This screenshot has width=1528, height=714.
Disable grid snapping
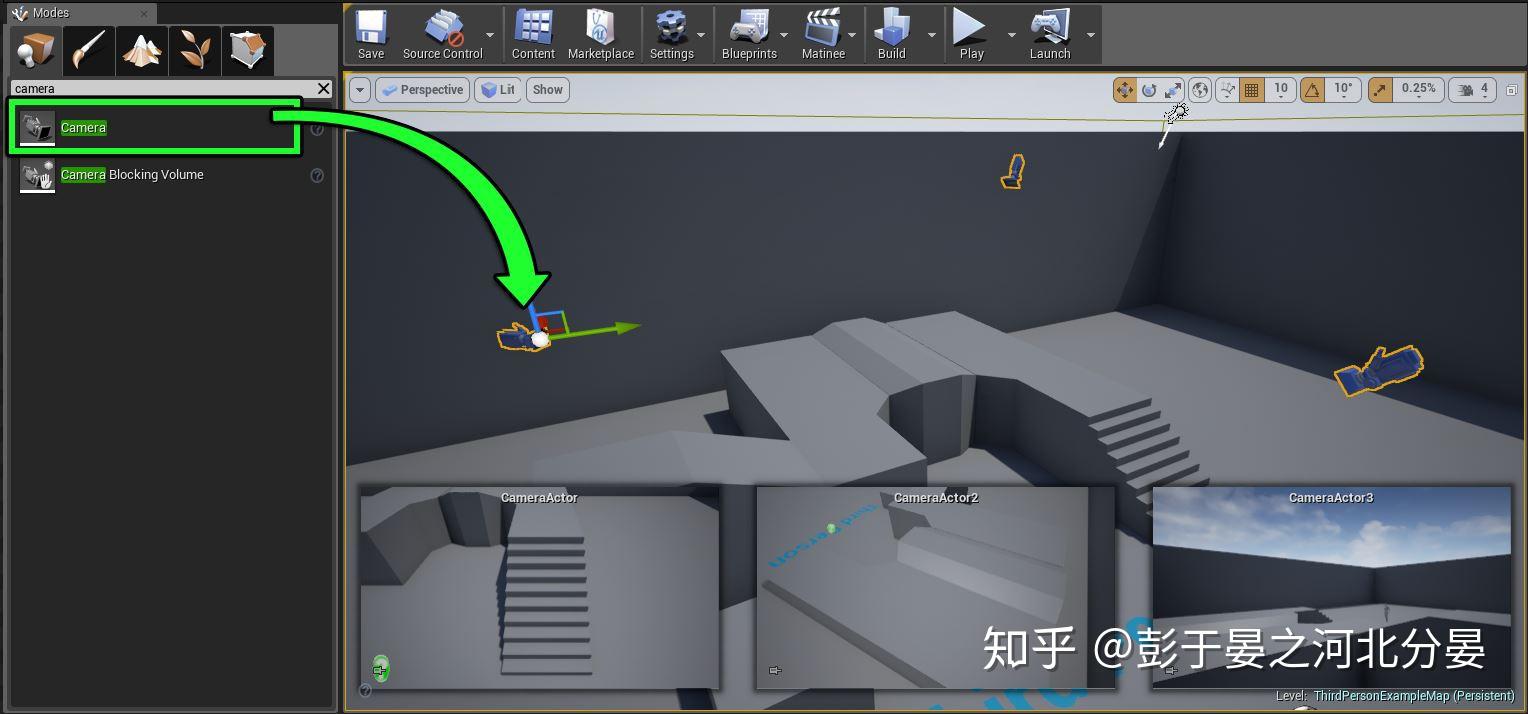point(1251,89)
